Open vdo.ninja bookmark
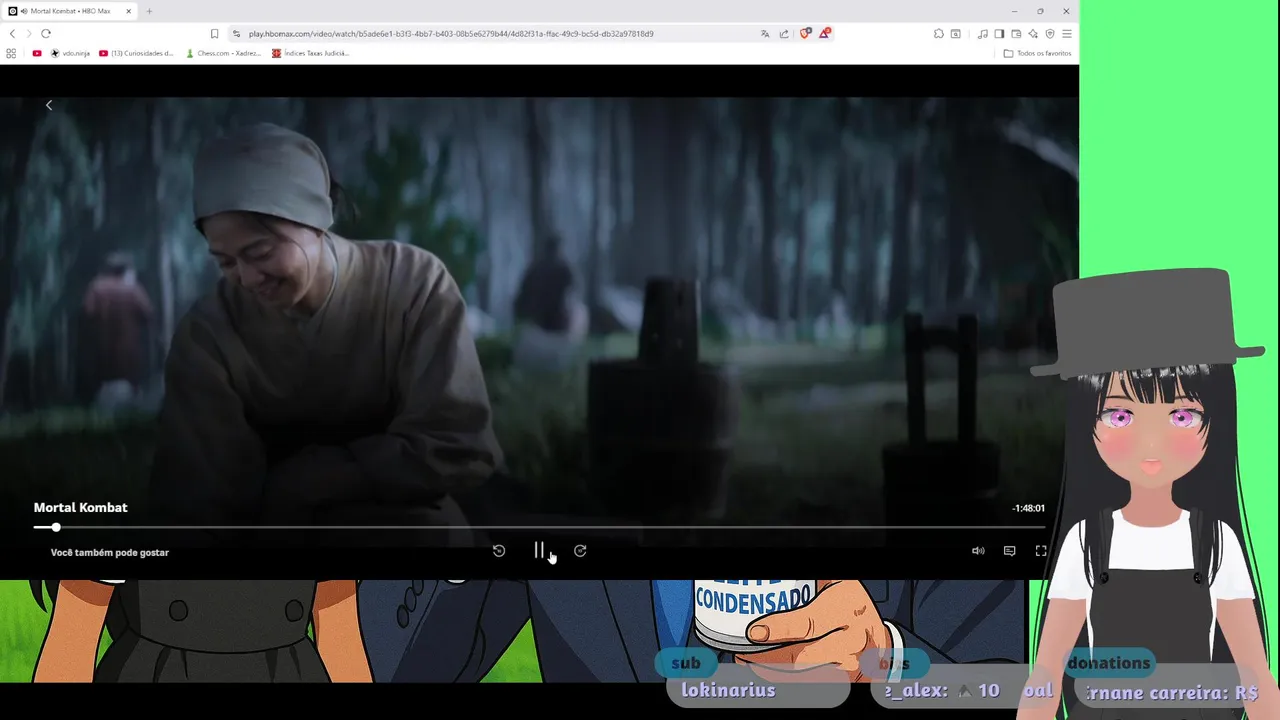Image resolution: width=1280 pixels, height=720 pixels. click(70, 53)
